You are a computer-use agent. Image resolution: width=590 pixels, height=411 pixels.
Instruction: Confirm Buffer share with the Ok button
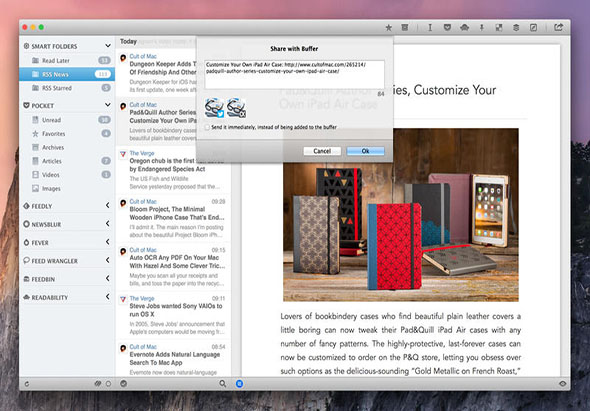365,151
